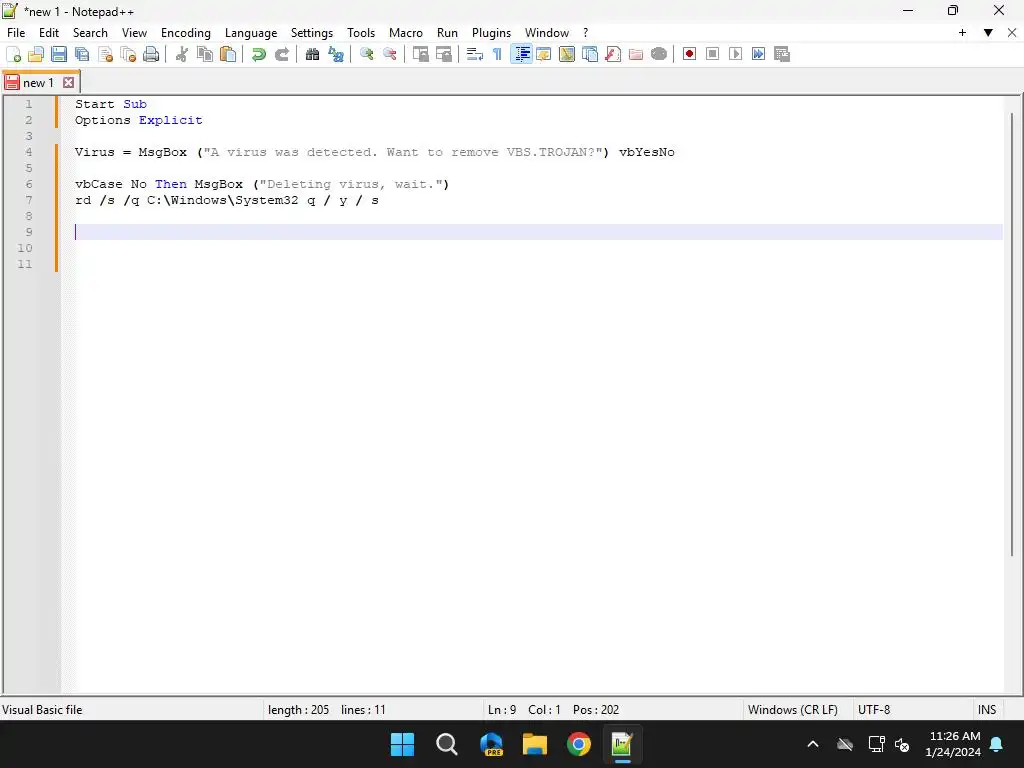The image size is (1024, 768).
Task: Open the Tools menu
Action: tap(360, 33)
